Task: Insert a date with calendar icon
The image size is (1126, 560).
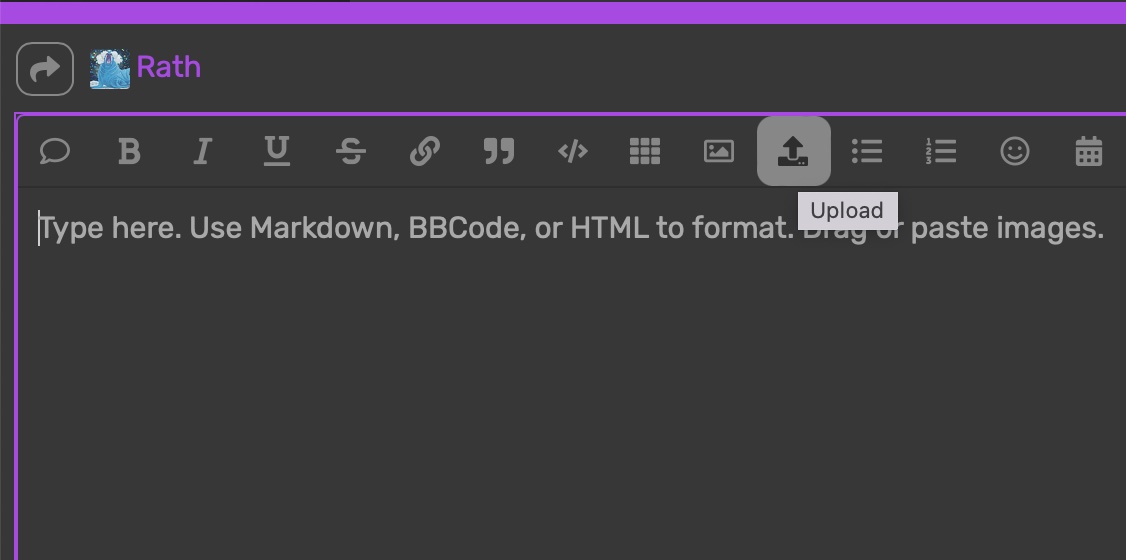Action: tap(1089, 151)
